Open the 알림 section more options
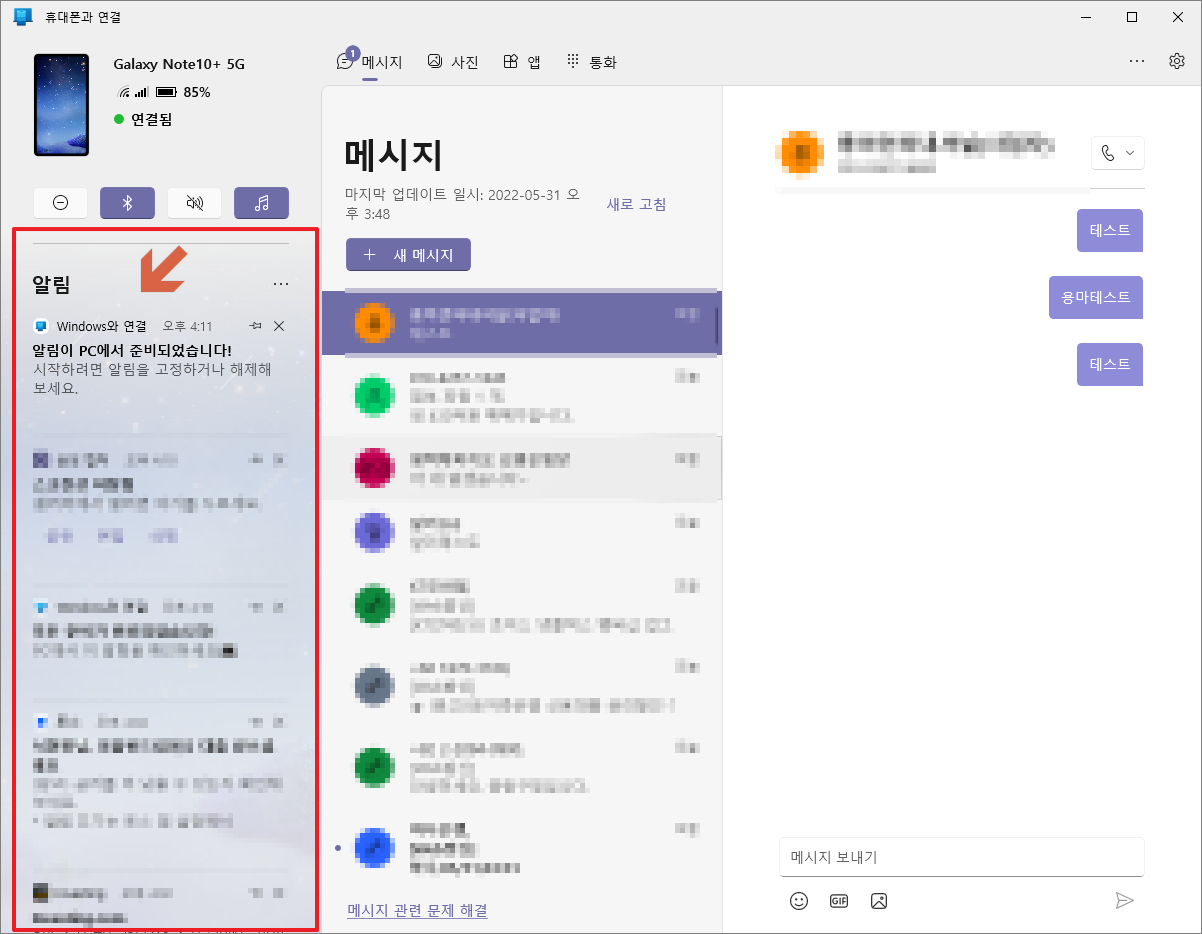The image size is (1202, 934). pyautogui.click(x=281, y=284)
